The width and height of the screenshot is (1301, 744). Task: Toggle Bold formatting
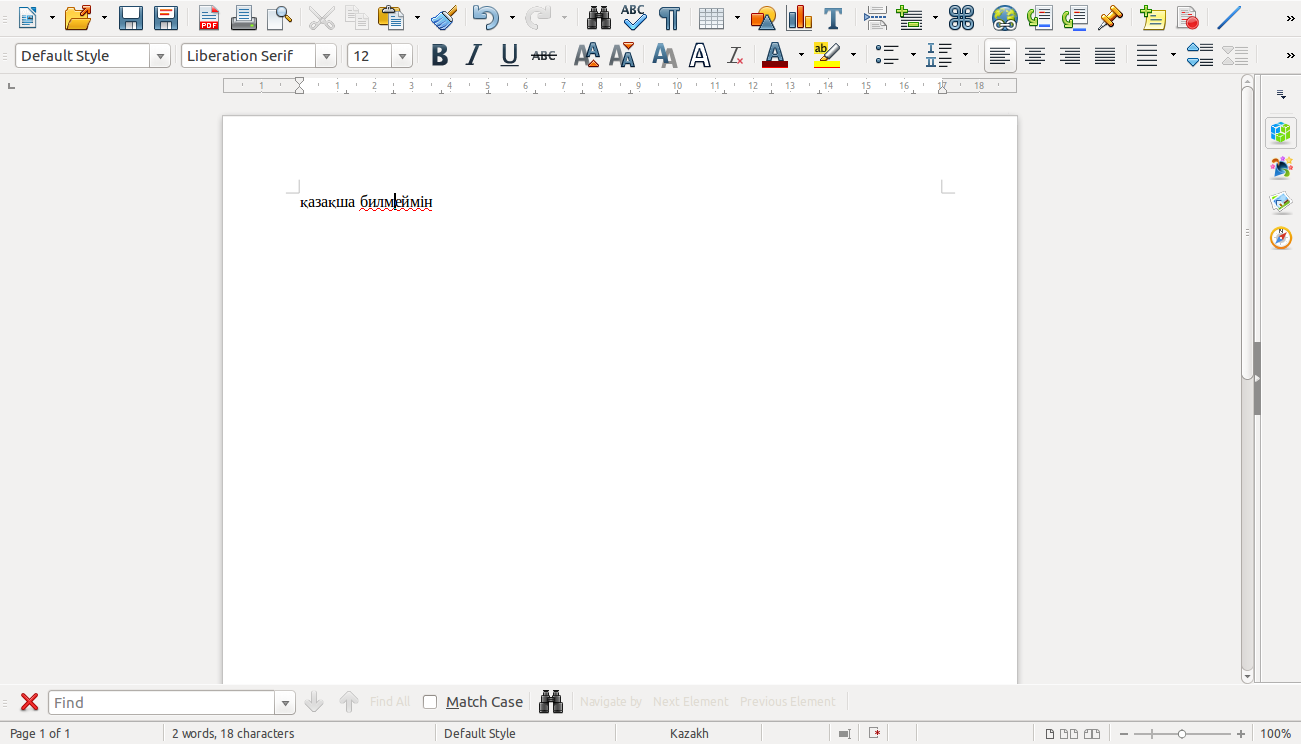(x=439, y=56)
